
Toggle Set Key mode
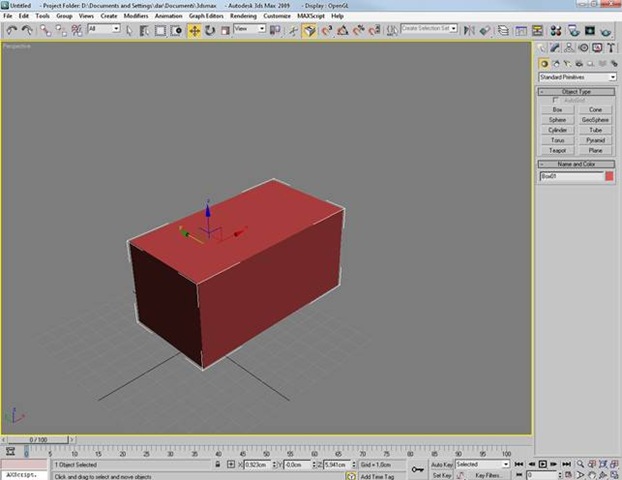[441, 475]
